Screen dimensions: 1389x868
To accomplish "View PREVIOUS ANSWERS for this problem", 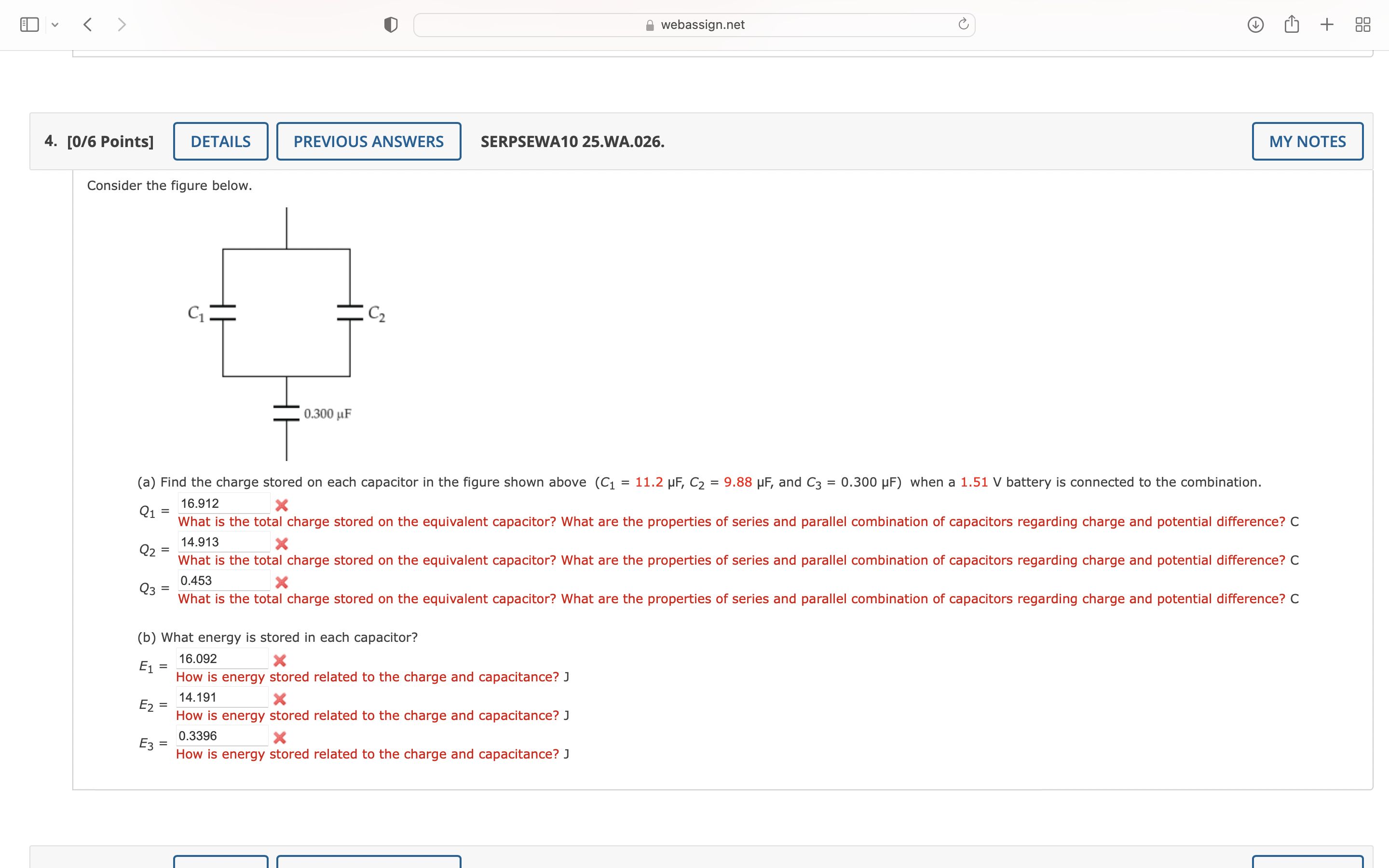I will coord(368,141).
